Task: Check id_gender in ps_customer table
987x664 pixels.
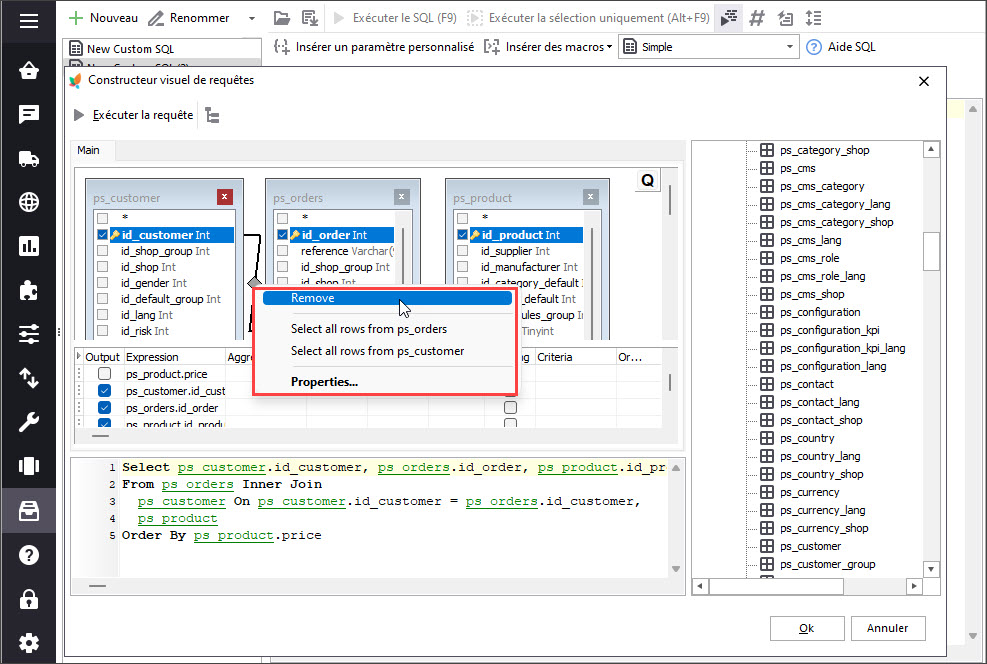Action: pos(103,283)
